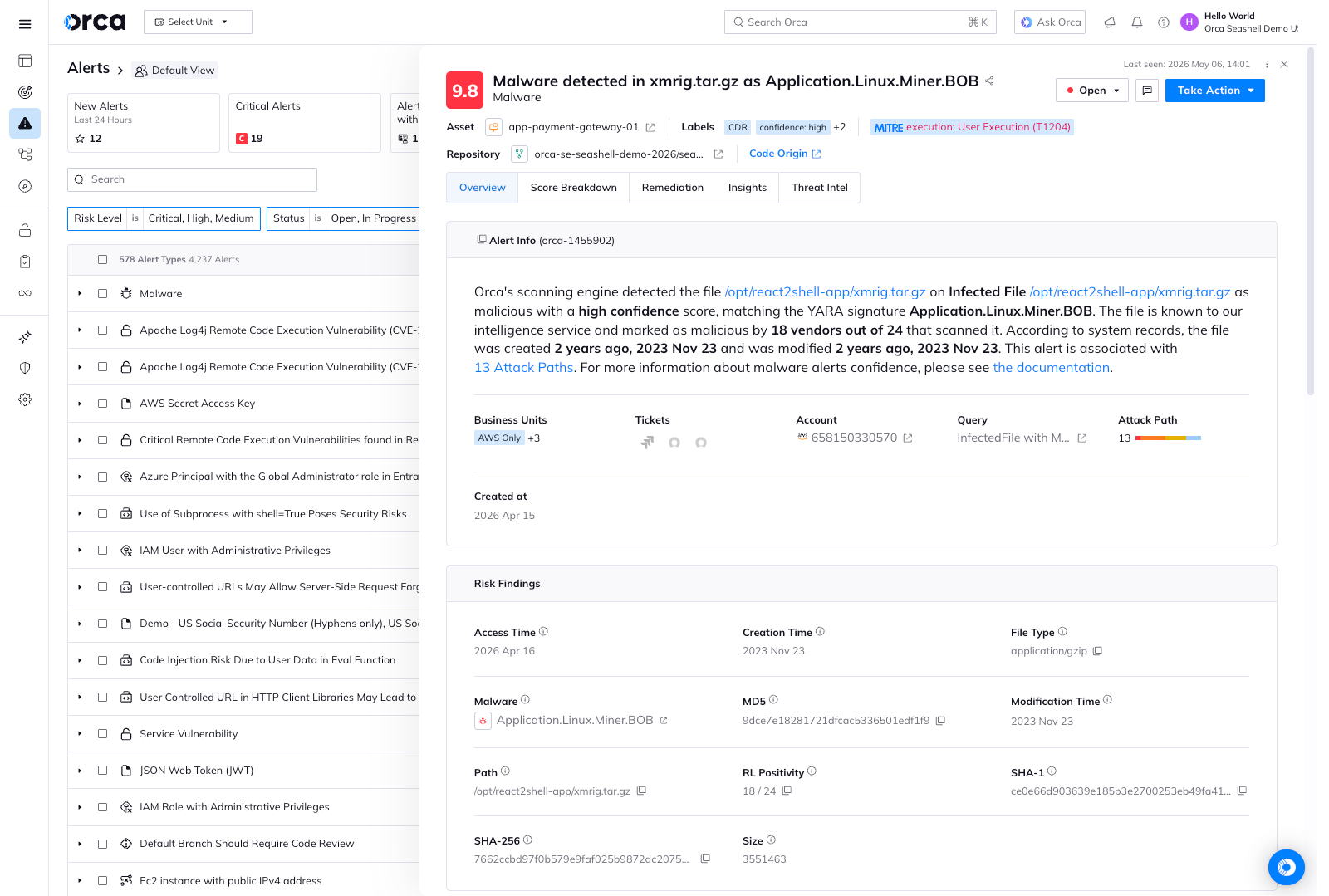Expand the Malware alert group
Viewport: 1329px width, 896px height.
pos(80,294)
